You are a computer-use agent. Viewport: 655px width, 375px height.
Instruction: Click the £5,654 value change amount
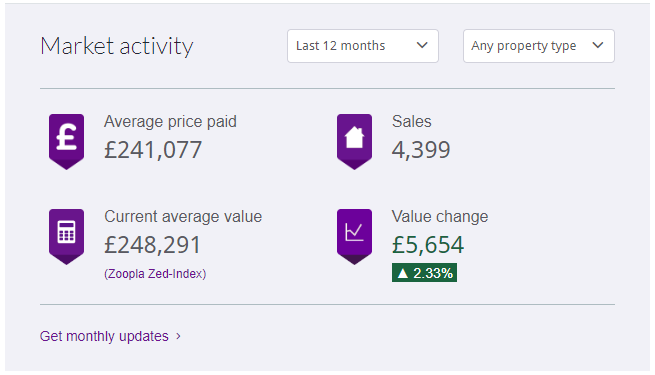click(428, 245)
